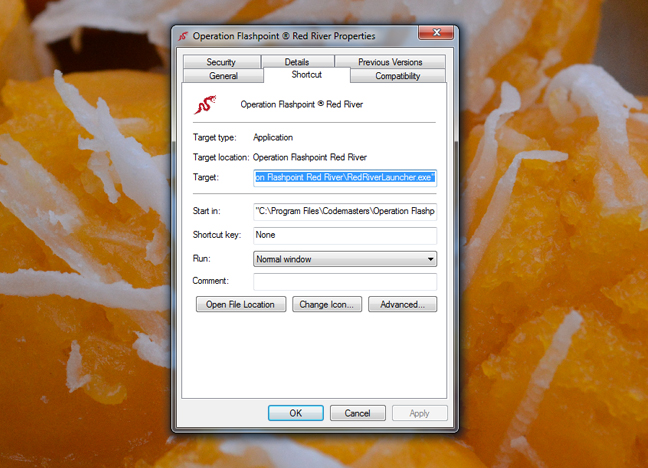Switch to the Security tab
Viewport: 648px width, 468px height.
pos(221,62)
